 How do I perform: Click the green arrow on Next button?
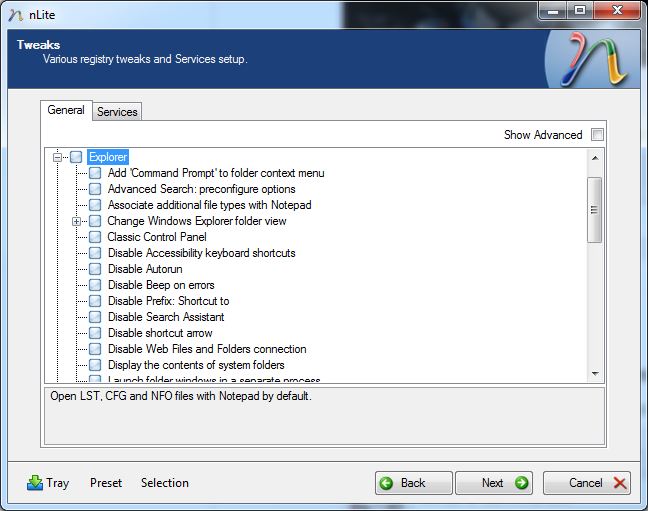(521, 482)
